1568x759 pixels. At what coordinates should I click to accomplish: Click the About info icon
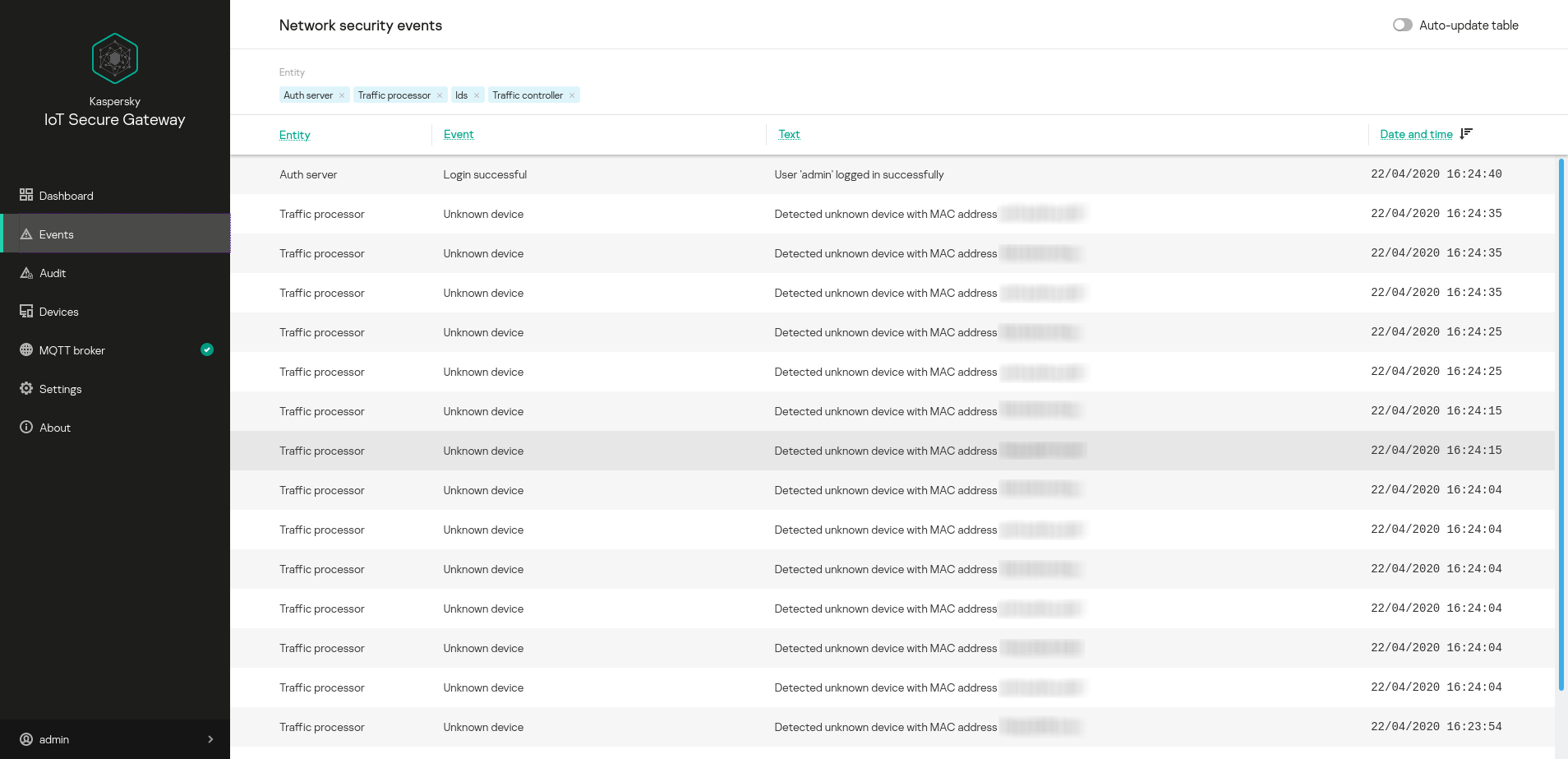click(26, 428)
